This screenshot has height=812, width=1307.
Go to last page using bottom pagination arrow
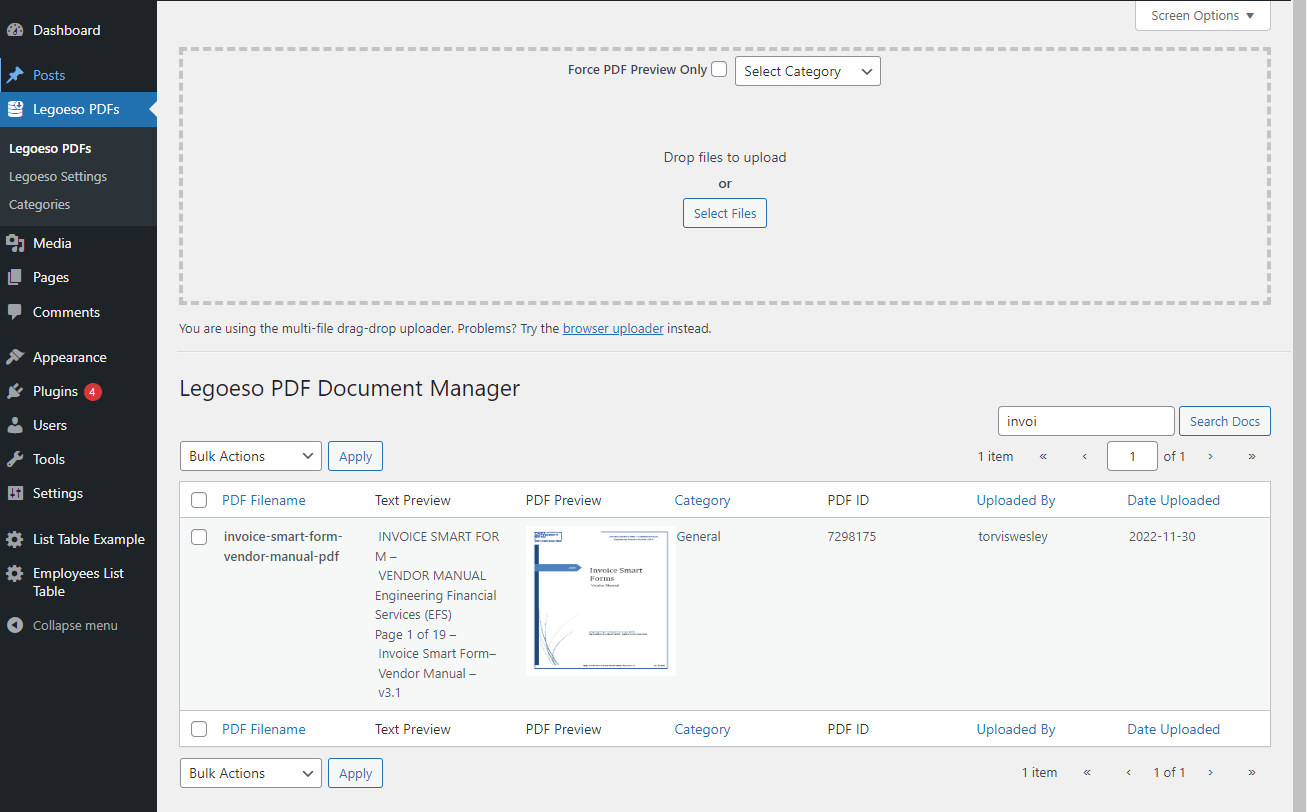click(1251, 772)
